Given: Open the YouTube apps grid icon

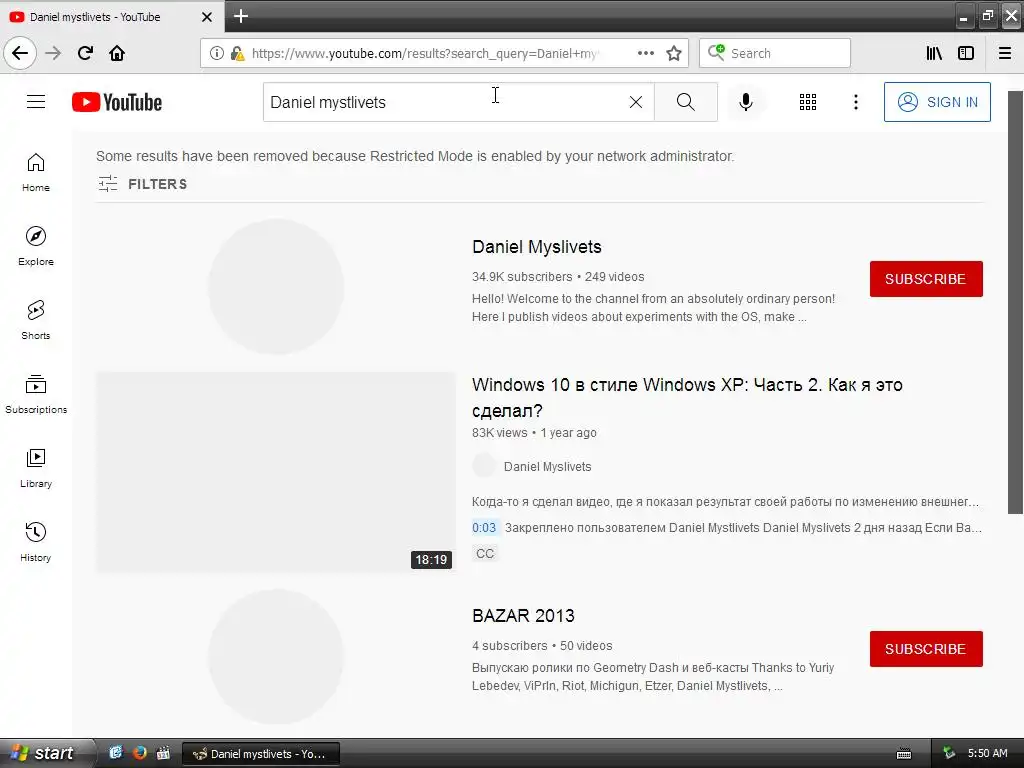Looking at the screenshot, I should (x=808, y=102).
